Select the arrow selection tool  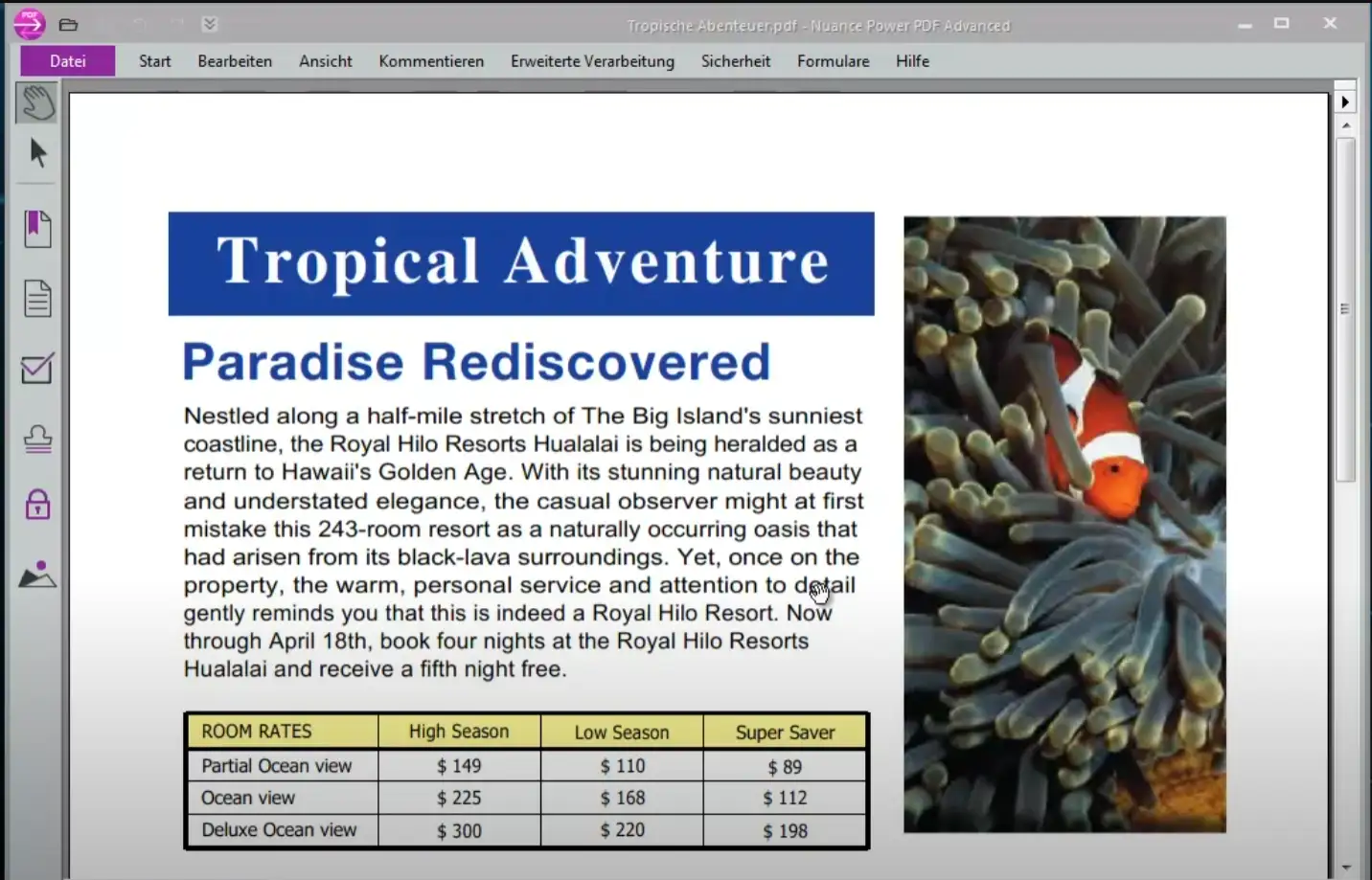click(38, 153)
